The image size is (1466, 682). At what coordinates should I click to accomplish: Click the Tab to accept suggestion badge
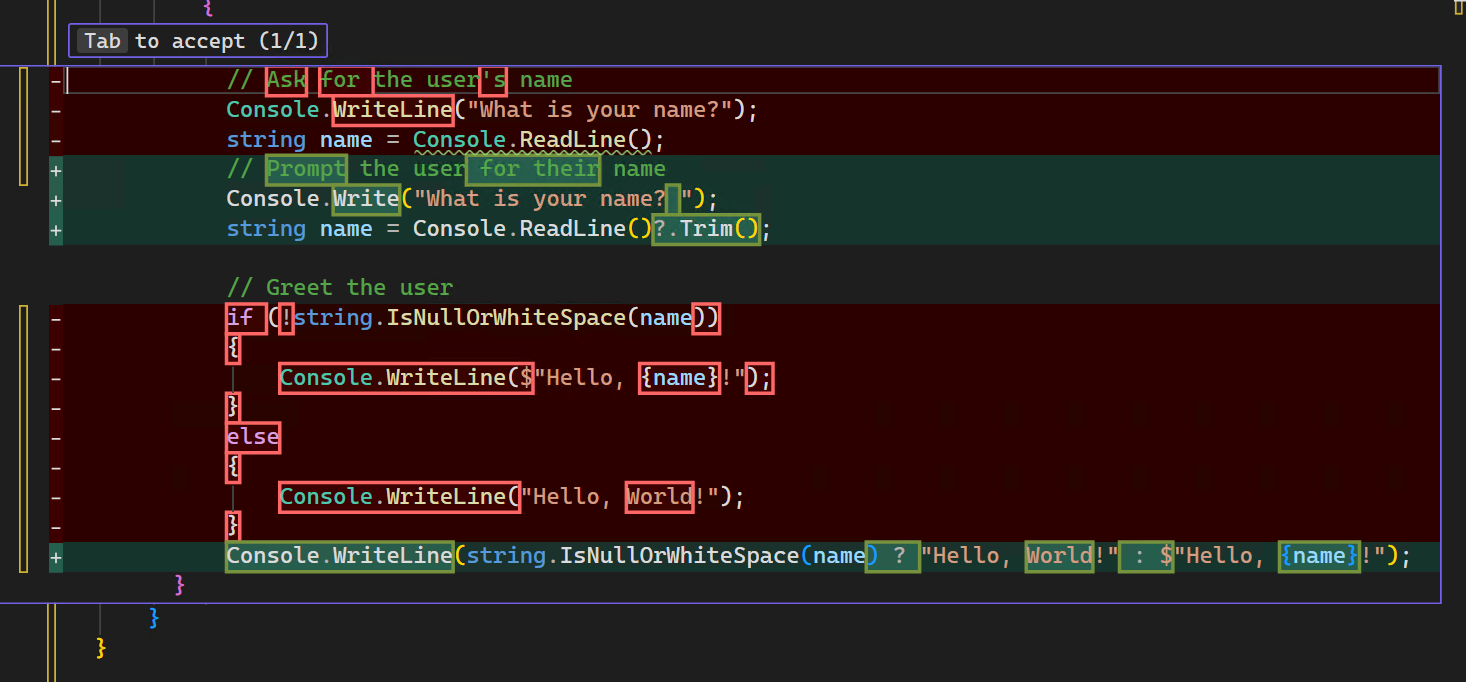tap(197, 41)
